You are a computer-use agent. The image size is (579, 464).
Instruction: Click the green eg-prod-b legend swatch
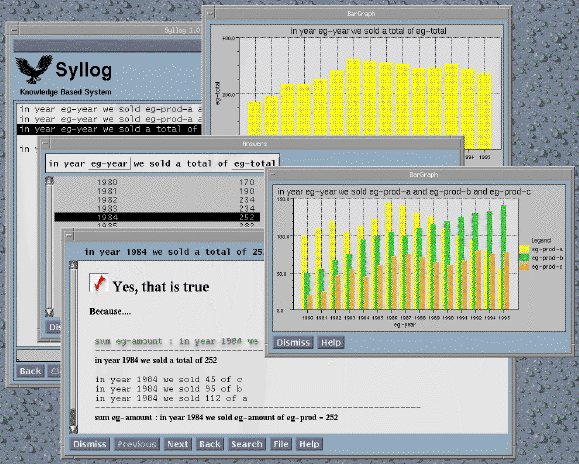(x=524, y=258)
